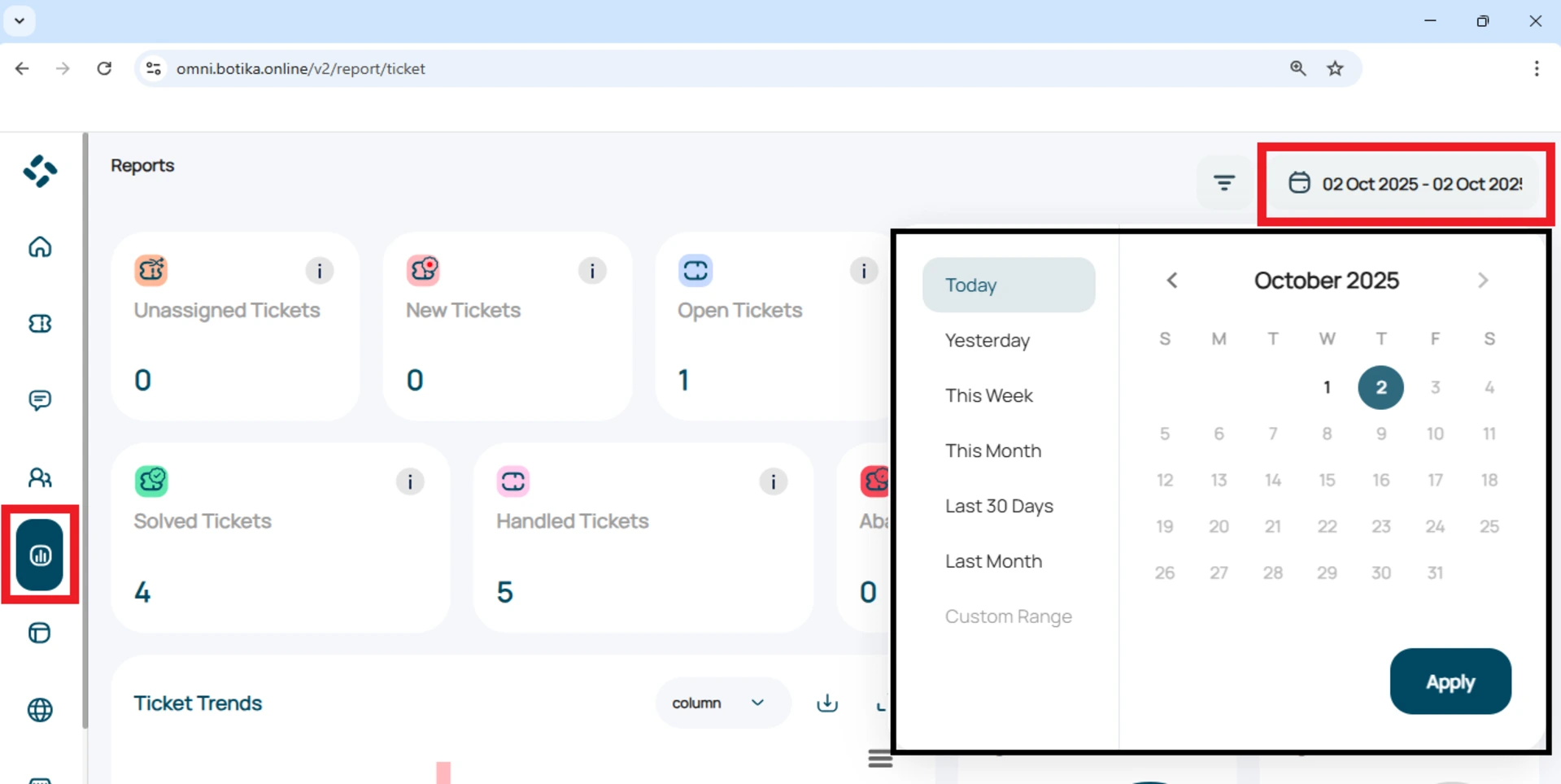The width and height of the screenshot is (1561, 784).
Task: Open the chat messages sidebar icon
Action: pyautogui.click(x=40, y=400)
